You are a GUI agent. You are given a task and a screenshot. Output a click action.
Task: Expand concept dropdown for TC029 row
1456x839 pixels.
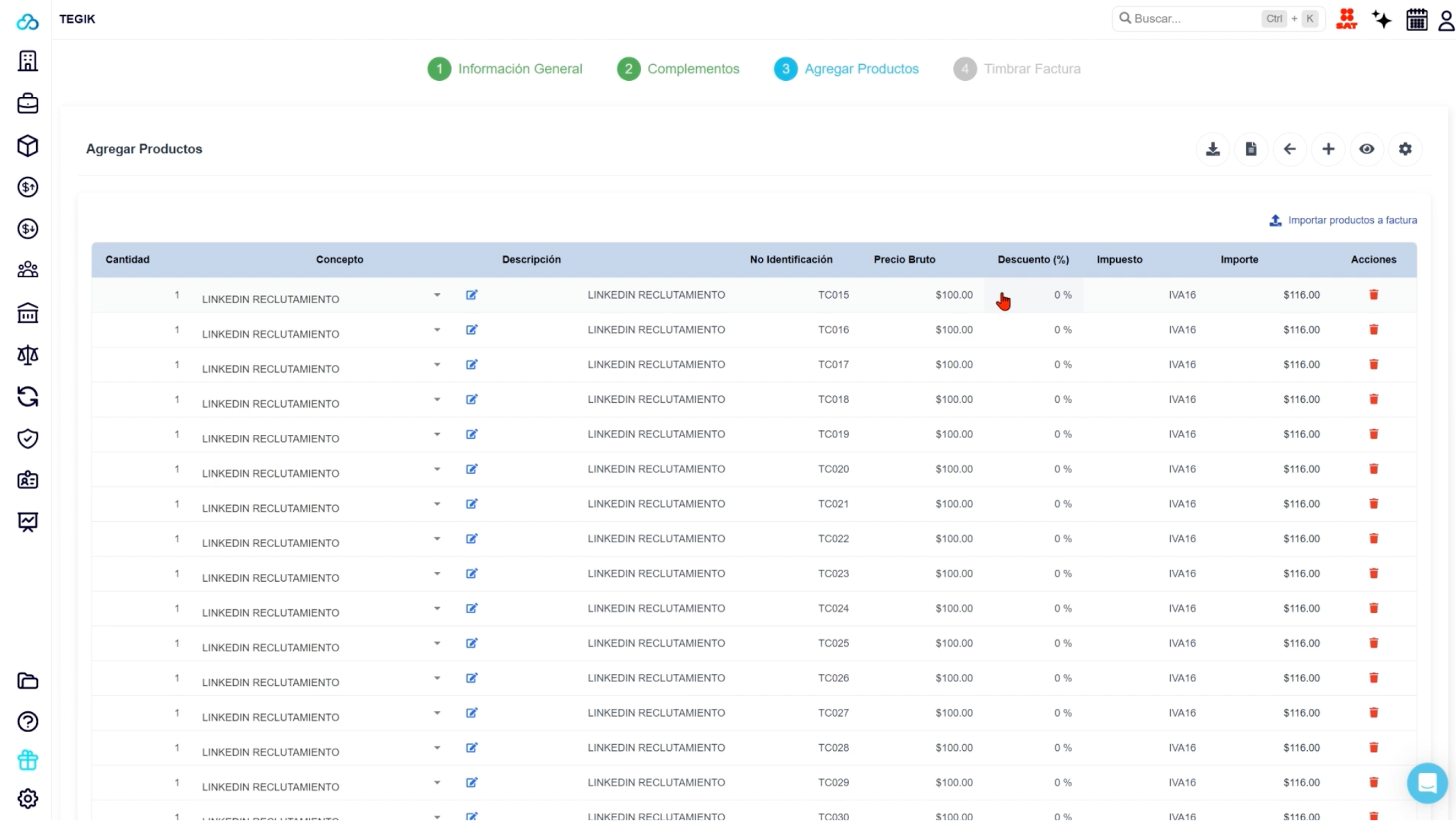[437, 782]
